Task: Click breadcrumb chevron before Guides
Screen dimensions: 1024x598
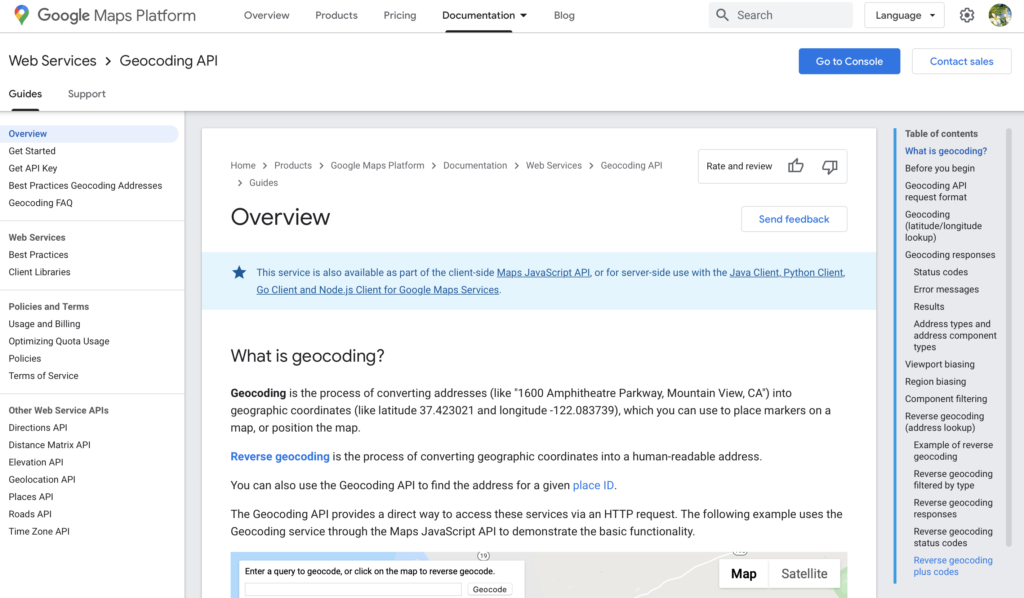Action: coord(240,183)
